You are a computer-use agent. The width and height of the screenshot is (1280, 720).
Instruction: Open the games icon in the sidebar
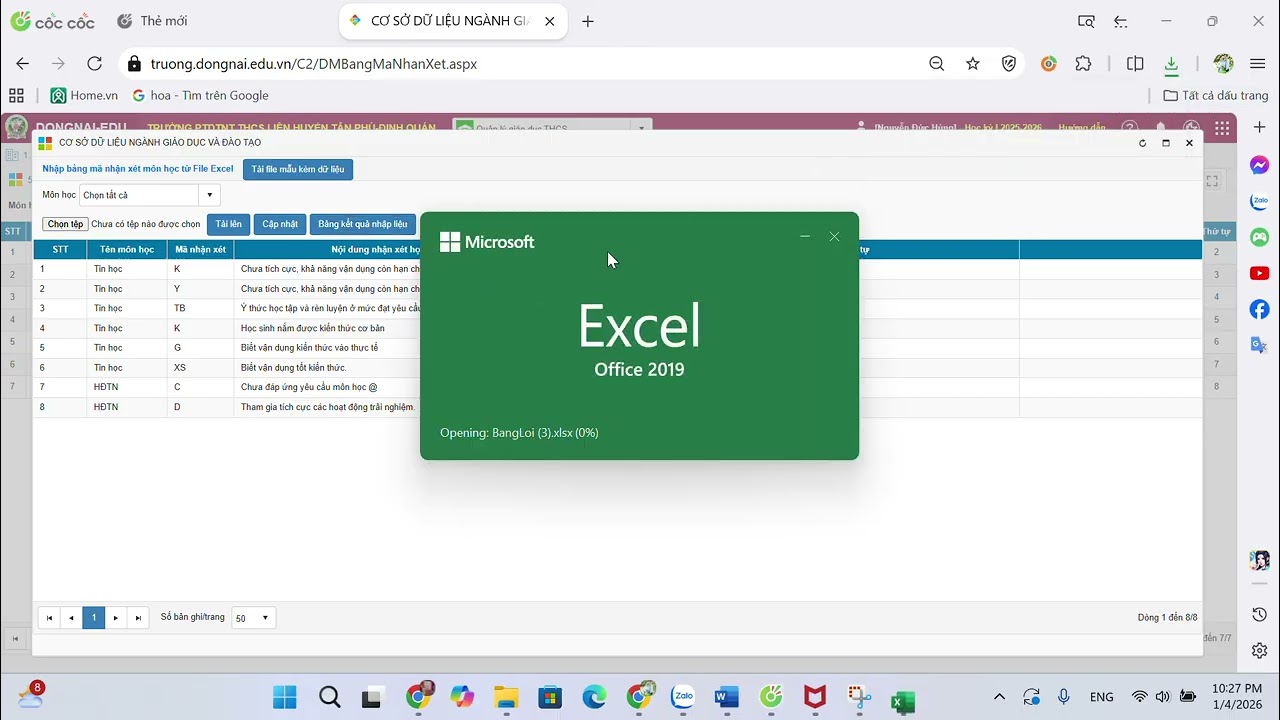pyautogui.click(x=1259, y=237)
